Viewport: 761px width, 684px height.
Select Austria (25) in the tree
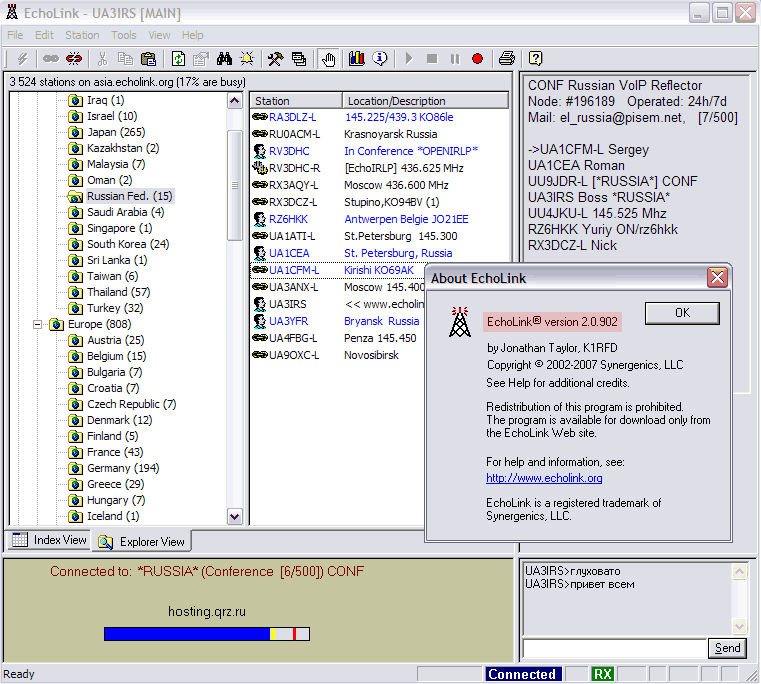click(x=116, y=340)
